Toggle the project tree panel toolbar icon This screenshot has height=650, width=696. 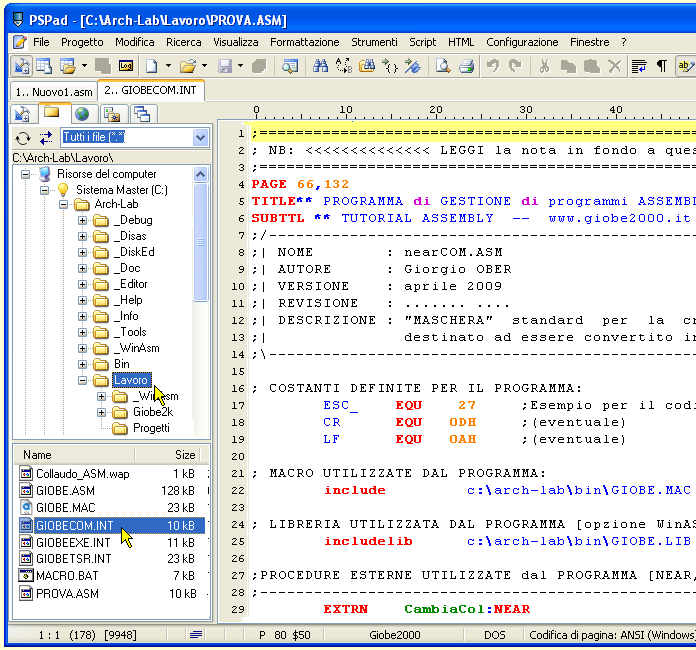click(x=21, y=67)
